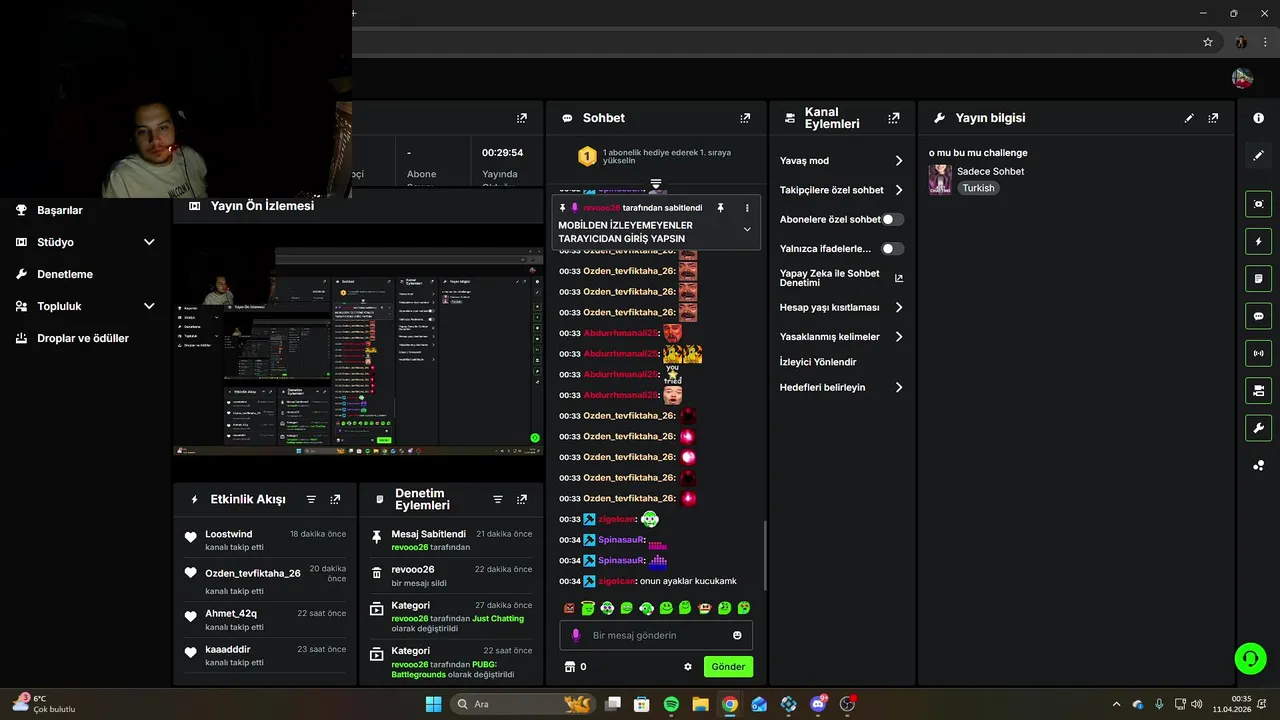Toggle the chat bubble widget icon in sidebar
The width and height of the screenshot is (1280, 720).
click(1258, 316)
